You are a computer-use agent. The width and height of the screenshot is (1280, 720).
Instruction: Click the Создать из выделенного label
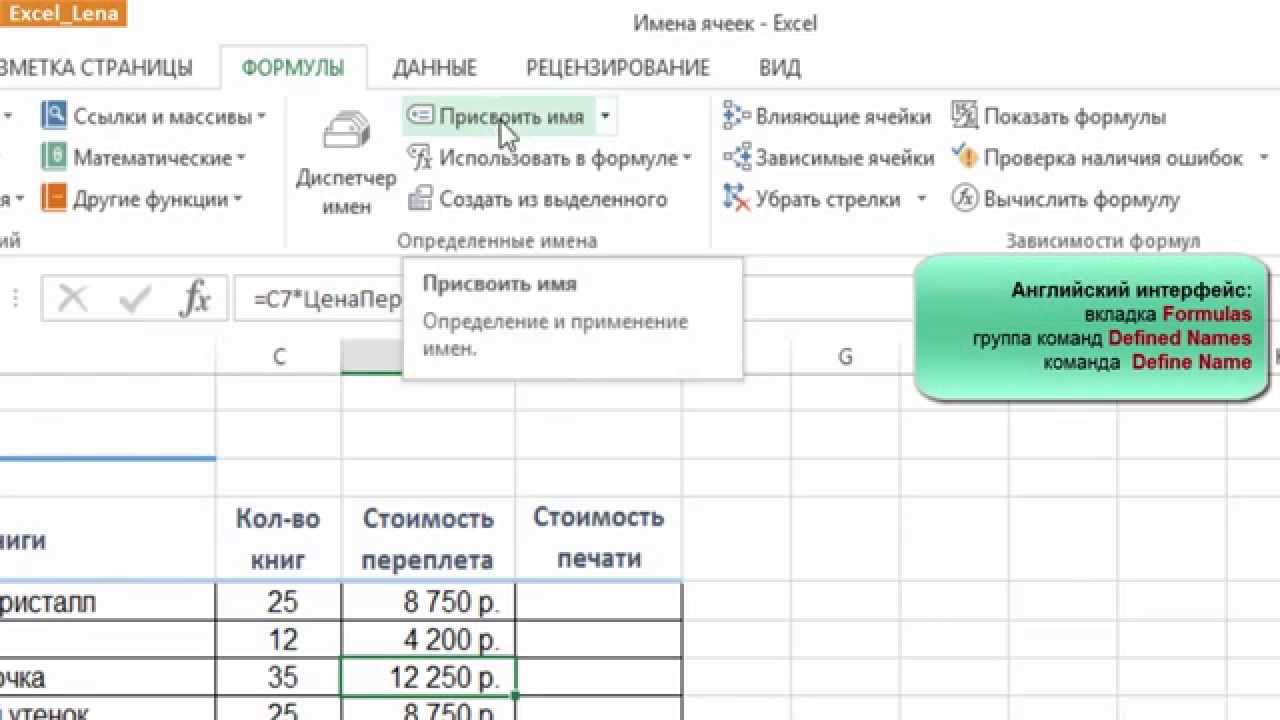click(553, 199)
